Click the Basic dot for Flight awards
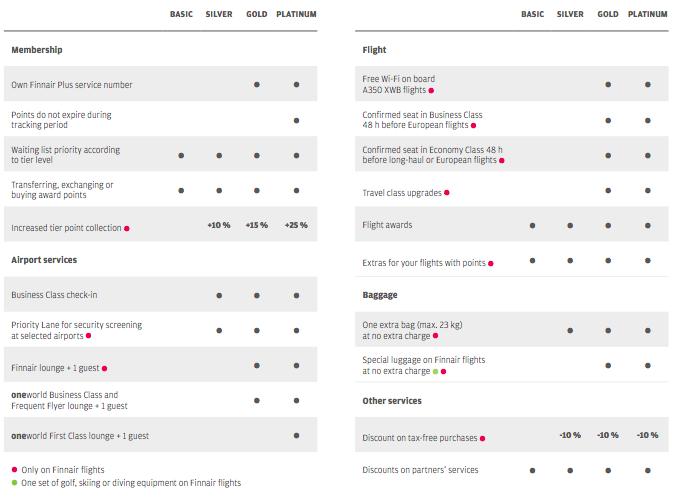Viewport: 675px width, 497px height. click(x=533, y=225)
